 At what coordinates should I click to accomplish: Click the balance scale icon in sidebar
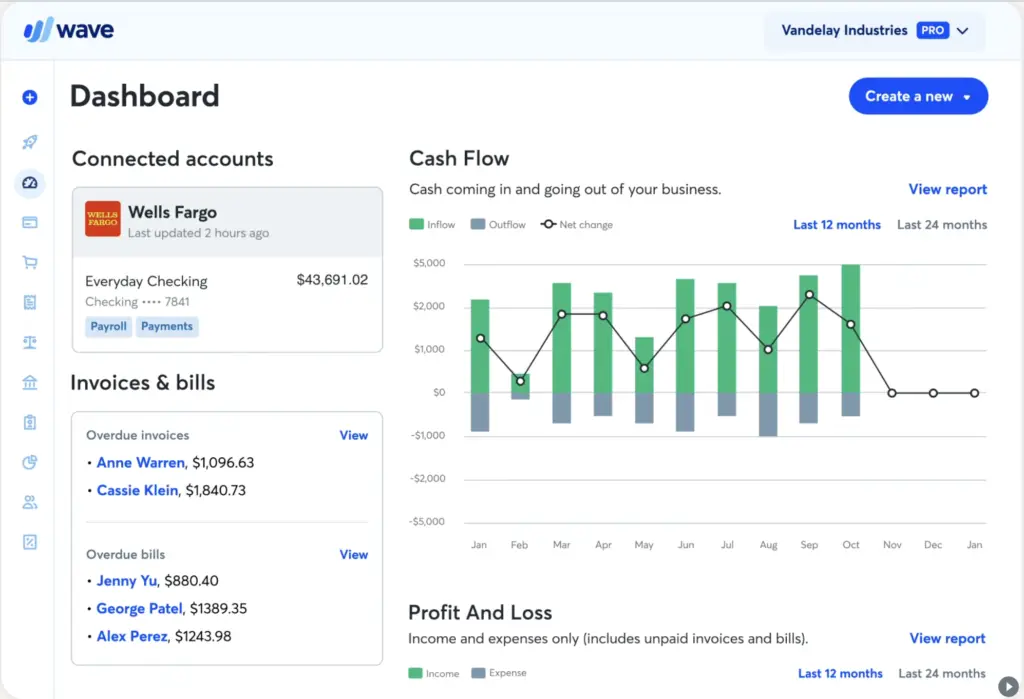[x=29, y=342]
